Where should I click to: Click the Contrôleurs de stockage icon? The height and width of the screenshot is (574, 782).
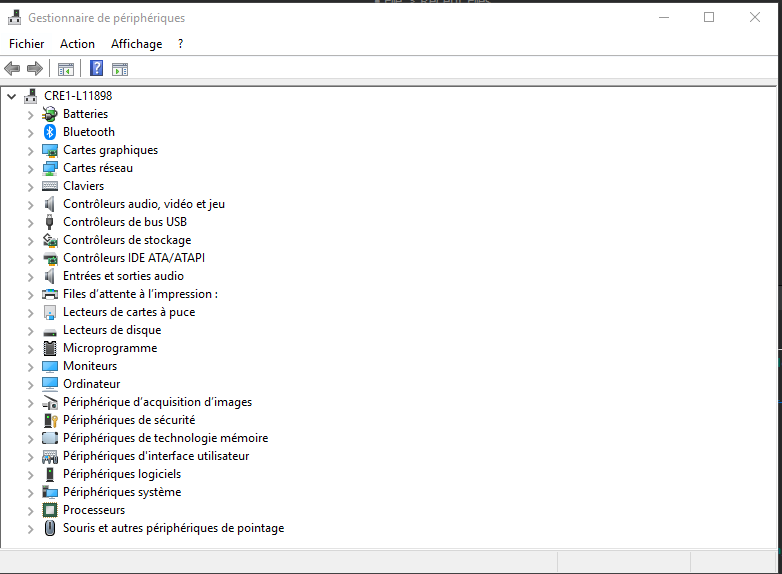pyautogui.click(x=50, y=240)
